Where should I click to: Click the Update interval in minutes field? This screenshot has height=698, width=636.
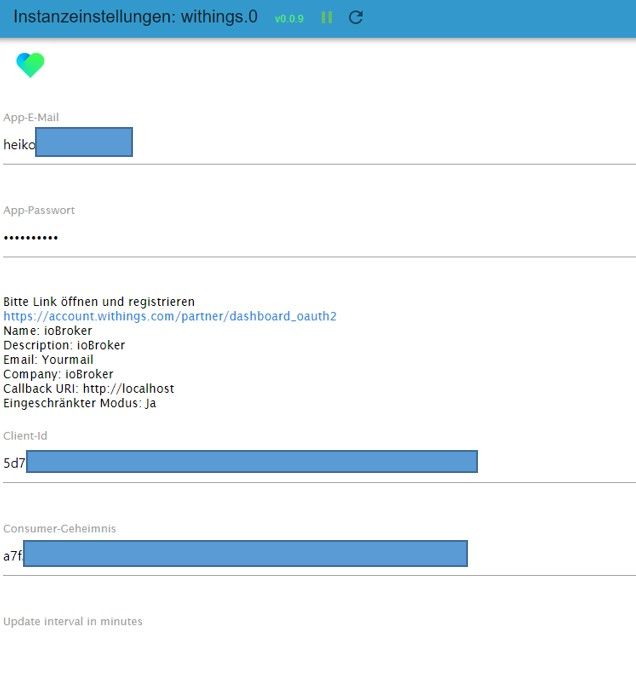(319, 648)
